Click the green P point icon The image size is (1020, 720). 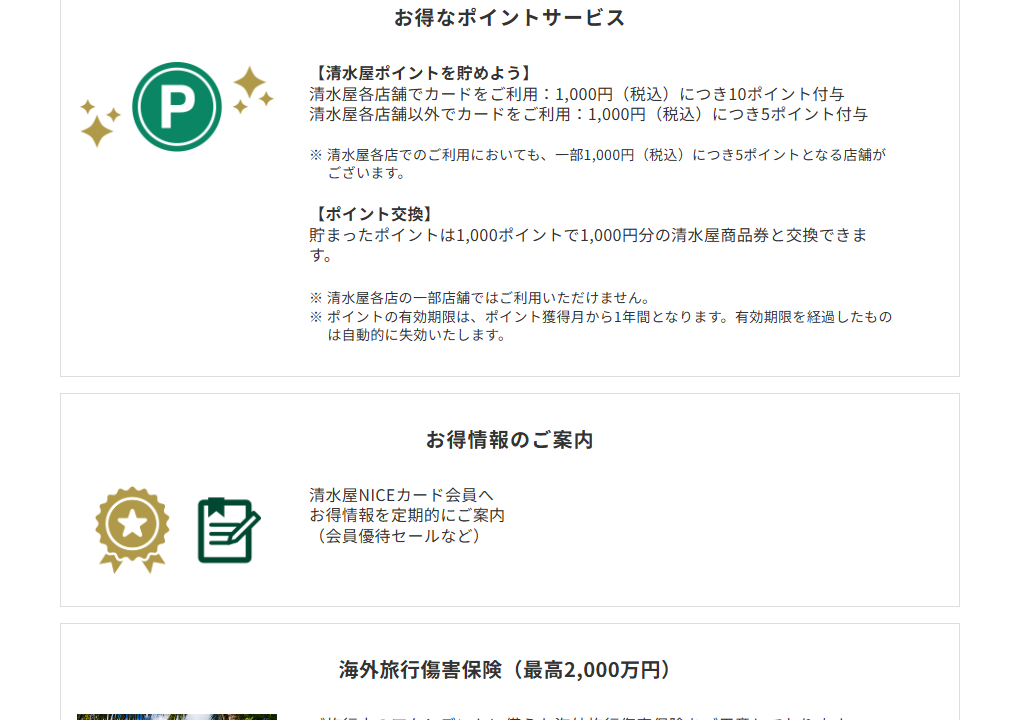[177, 107]
